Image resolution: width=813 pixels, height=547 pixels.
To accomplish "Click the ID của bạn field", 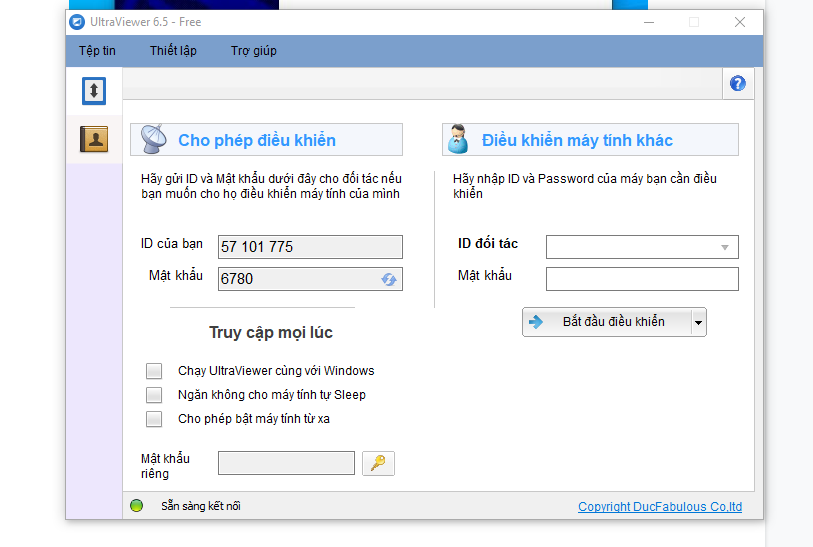I will (x=310, y=247).
